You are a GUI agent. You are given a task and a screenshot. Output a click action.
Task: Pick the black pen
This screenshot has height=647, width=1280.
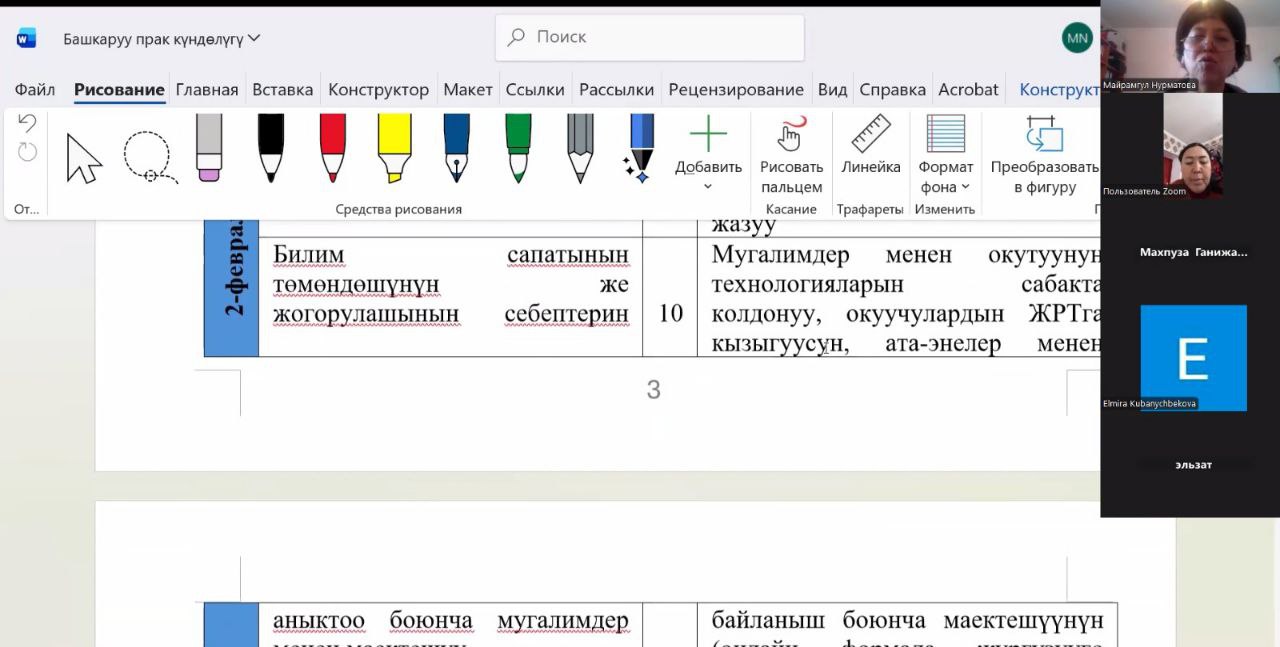[270, 148]
